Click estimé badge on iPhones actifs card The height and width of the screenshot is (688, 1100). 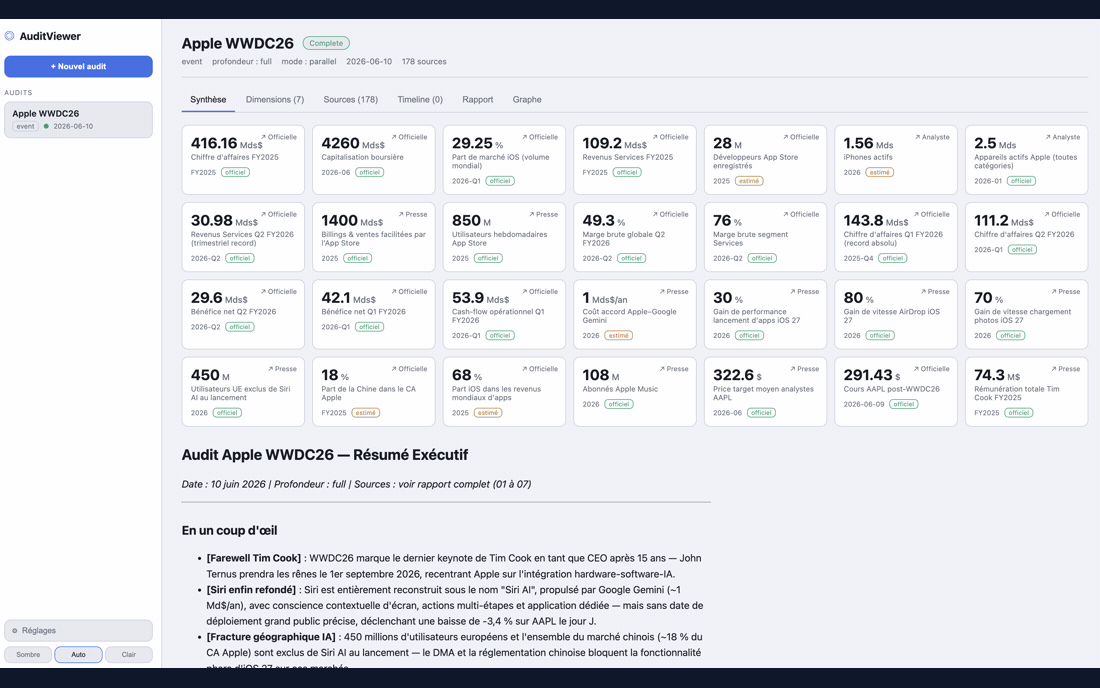[880, 172]
